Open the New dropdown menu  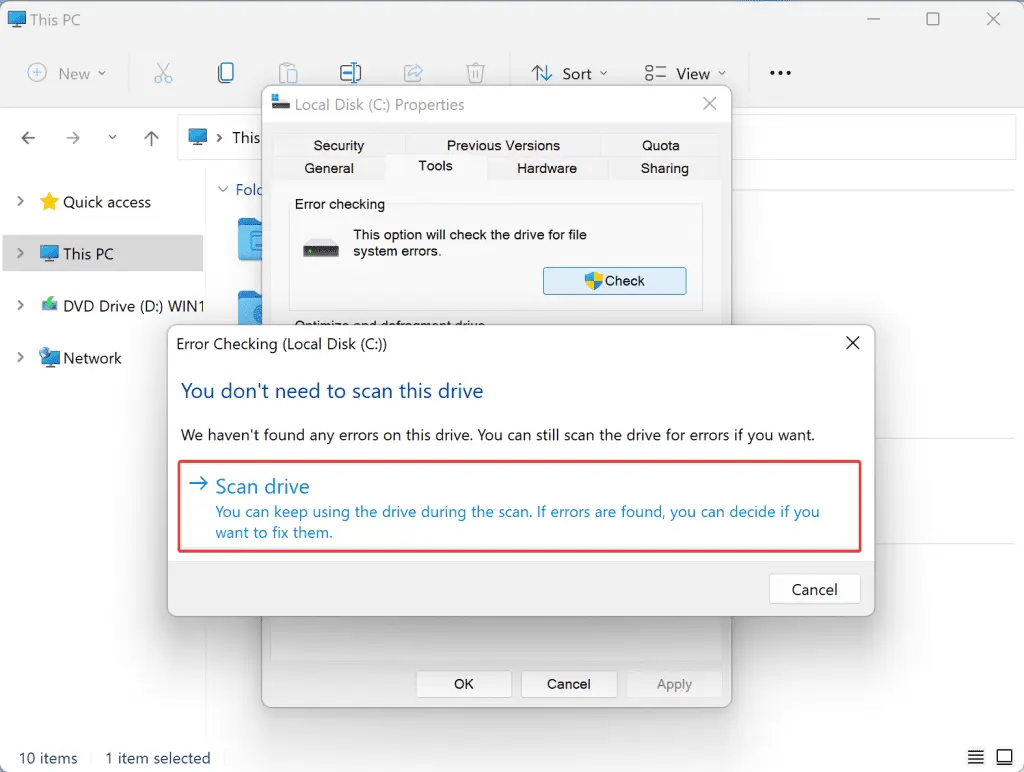point(67,73)
